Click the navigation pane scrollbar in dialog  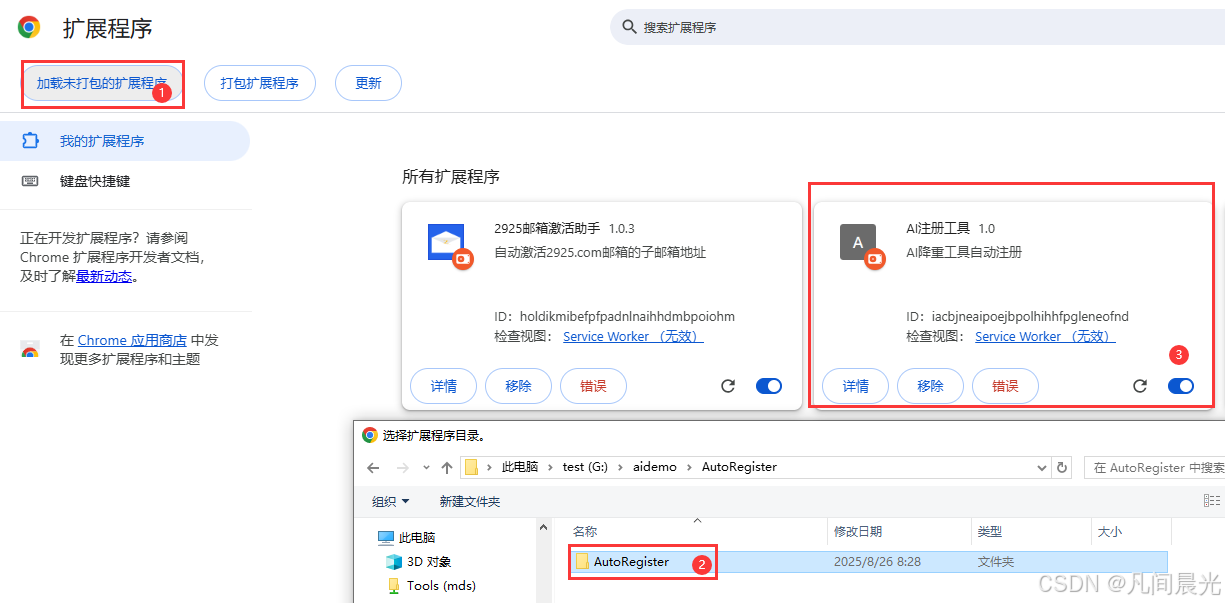[x=543, y=560]
